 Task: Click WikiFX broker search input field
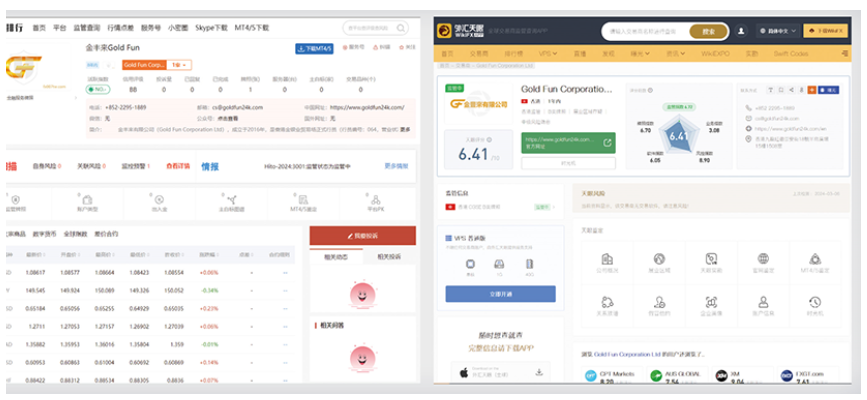[x=646, y=32]
